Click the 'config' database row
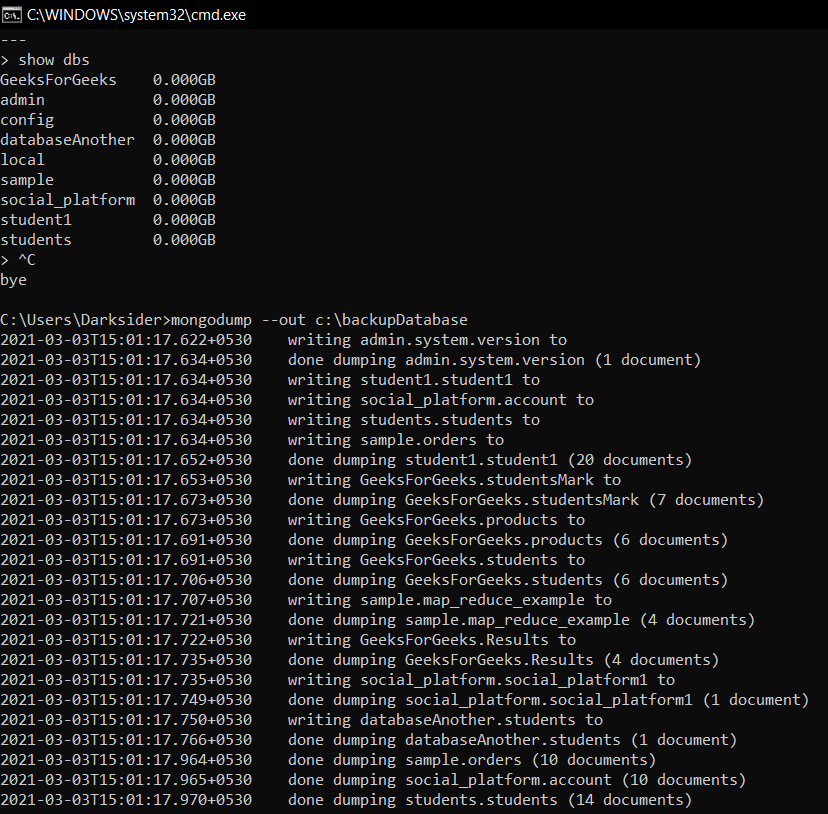This screenshot has height=814, width=828. [108, 120]
